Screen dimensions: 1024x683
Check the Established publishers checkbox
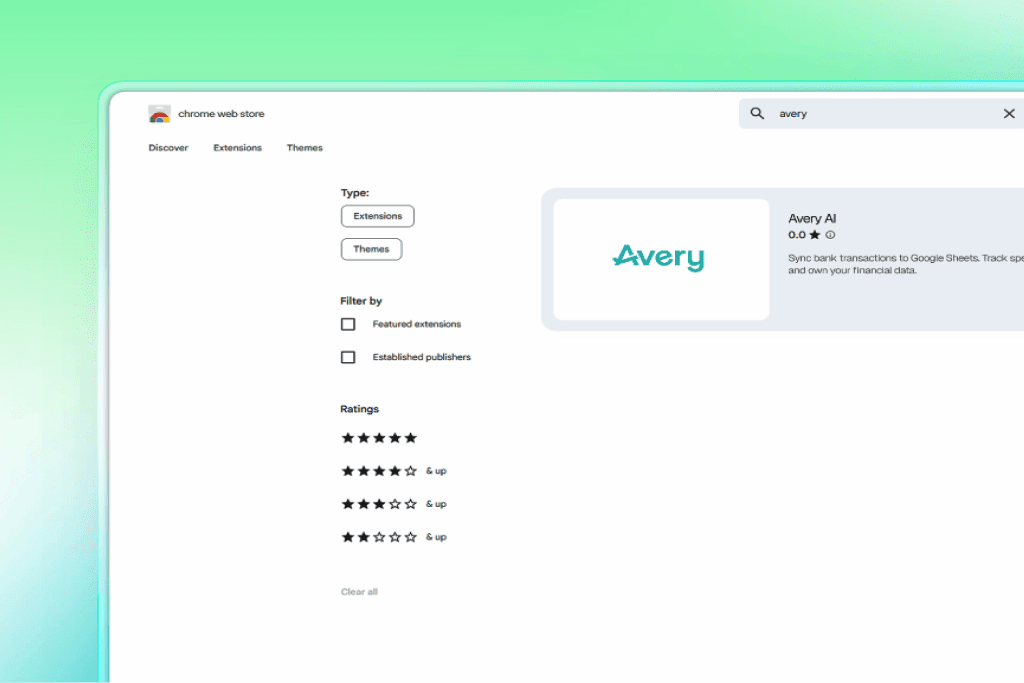click(348, 357)
